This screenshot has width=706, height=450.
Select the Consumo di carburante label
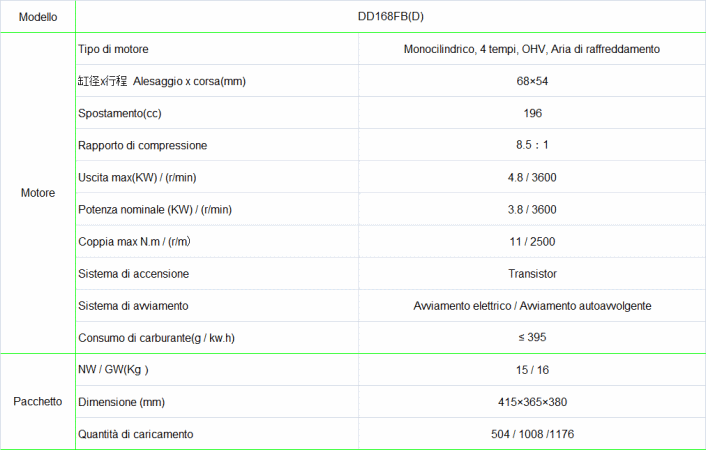156,337
